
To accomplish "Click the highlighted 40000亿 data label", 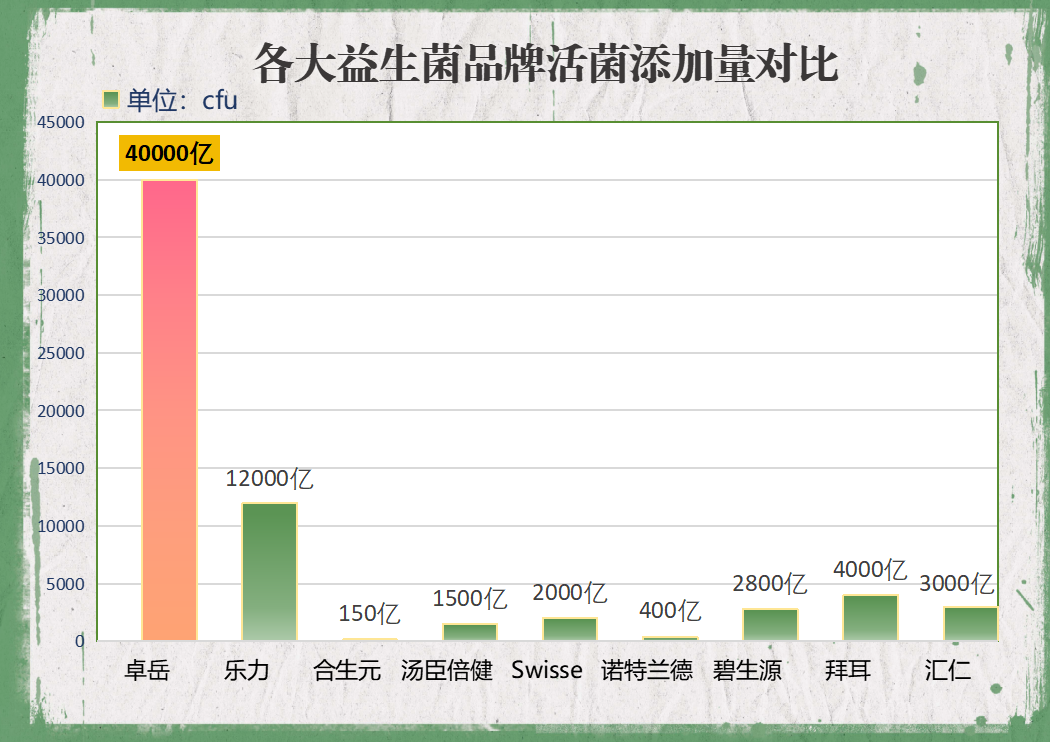I will tap(169, 153).
